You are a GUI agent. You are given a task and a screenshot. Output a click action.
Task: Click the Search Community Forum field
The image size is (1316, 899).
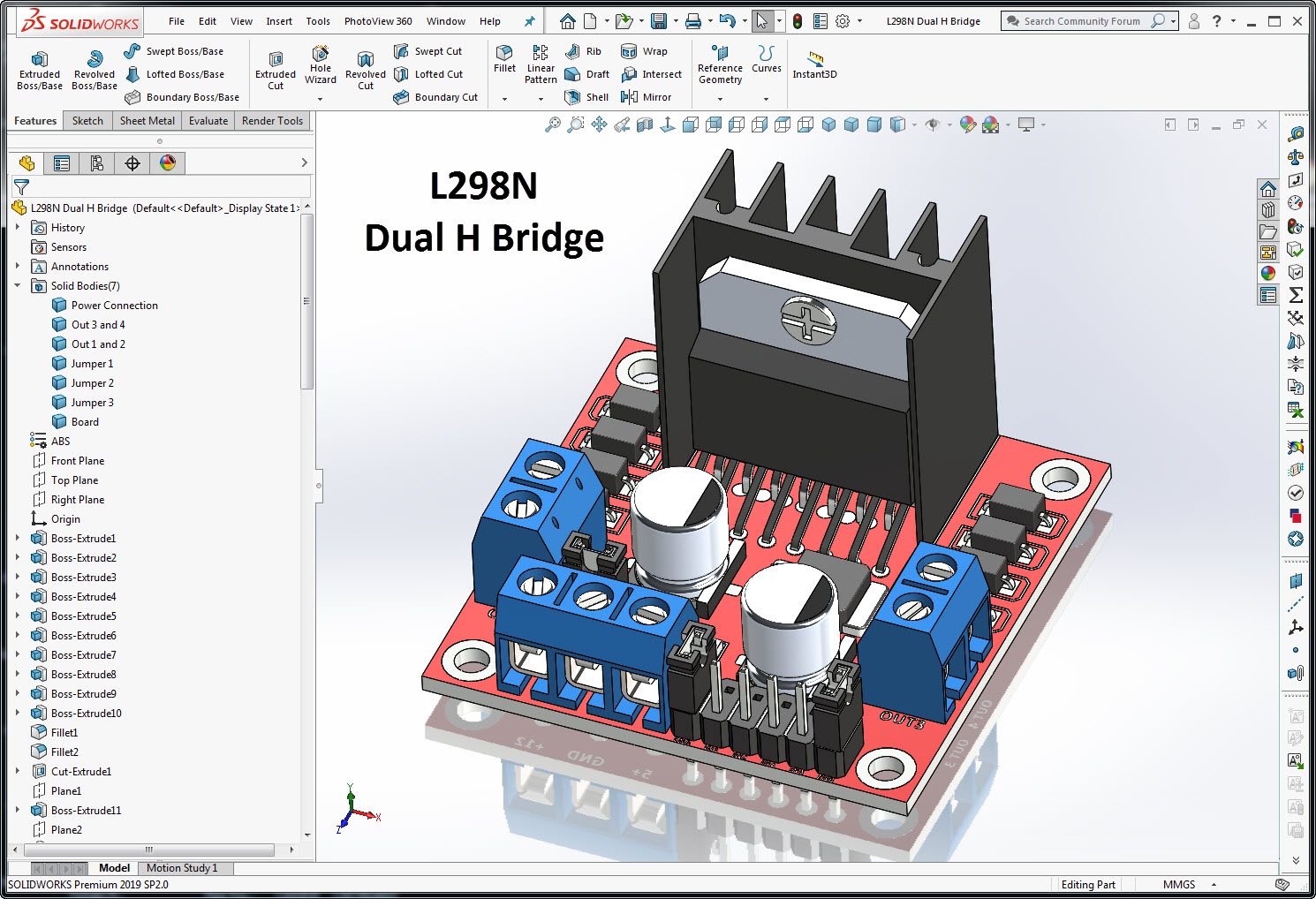pos(1082,21)
